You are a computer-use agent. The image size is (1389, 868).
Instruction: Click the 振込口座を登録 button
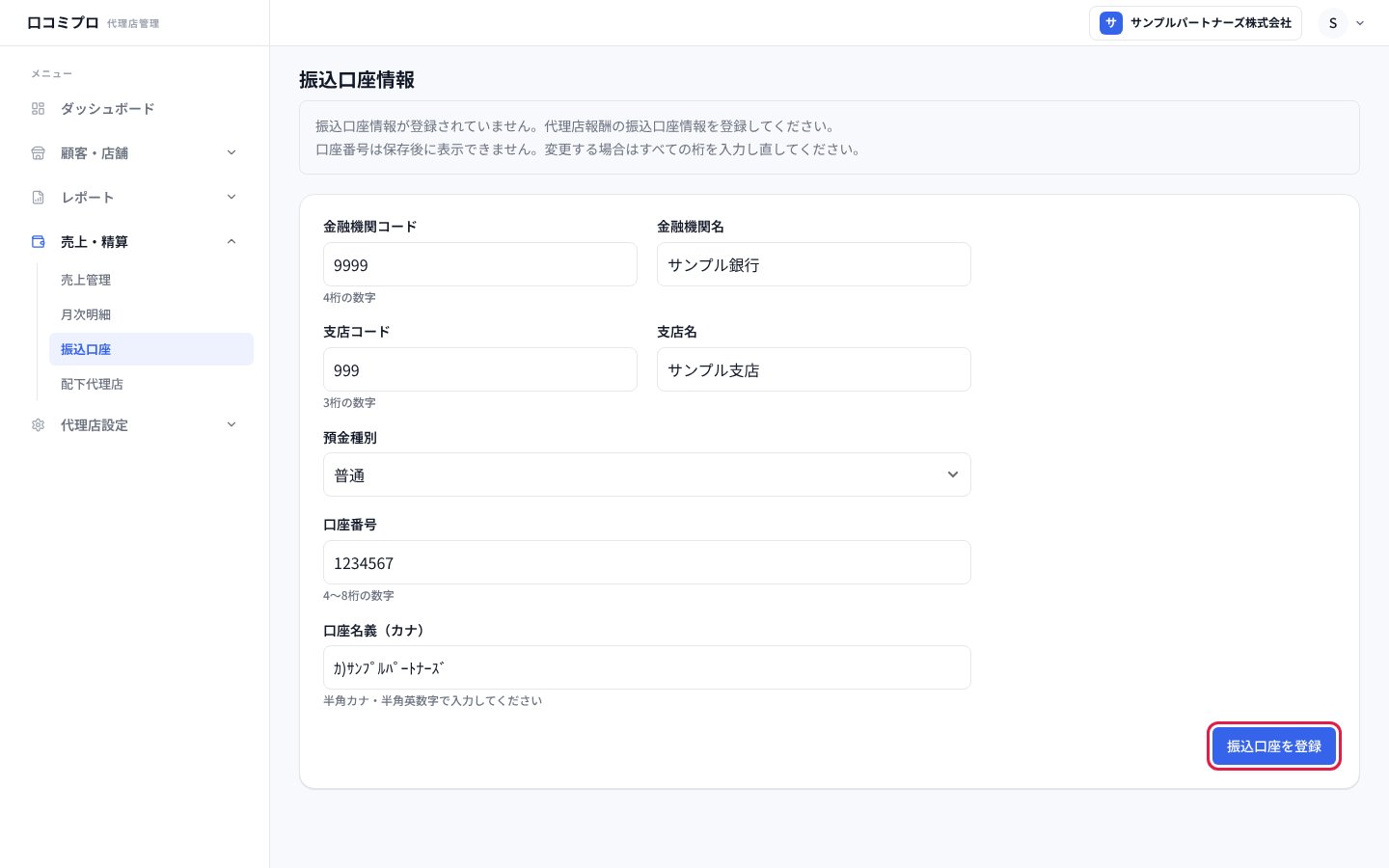pos(1274,746)
